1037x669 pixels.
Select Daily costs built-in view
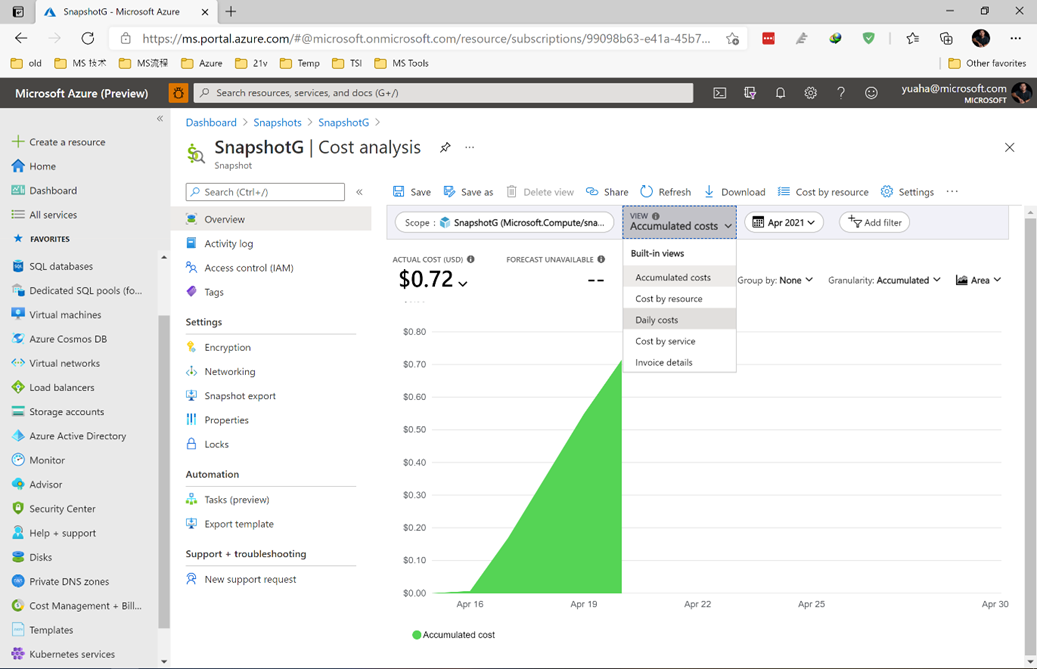point(679,320)
